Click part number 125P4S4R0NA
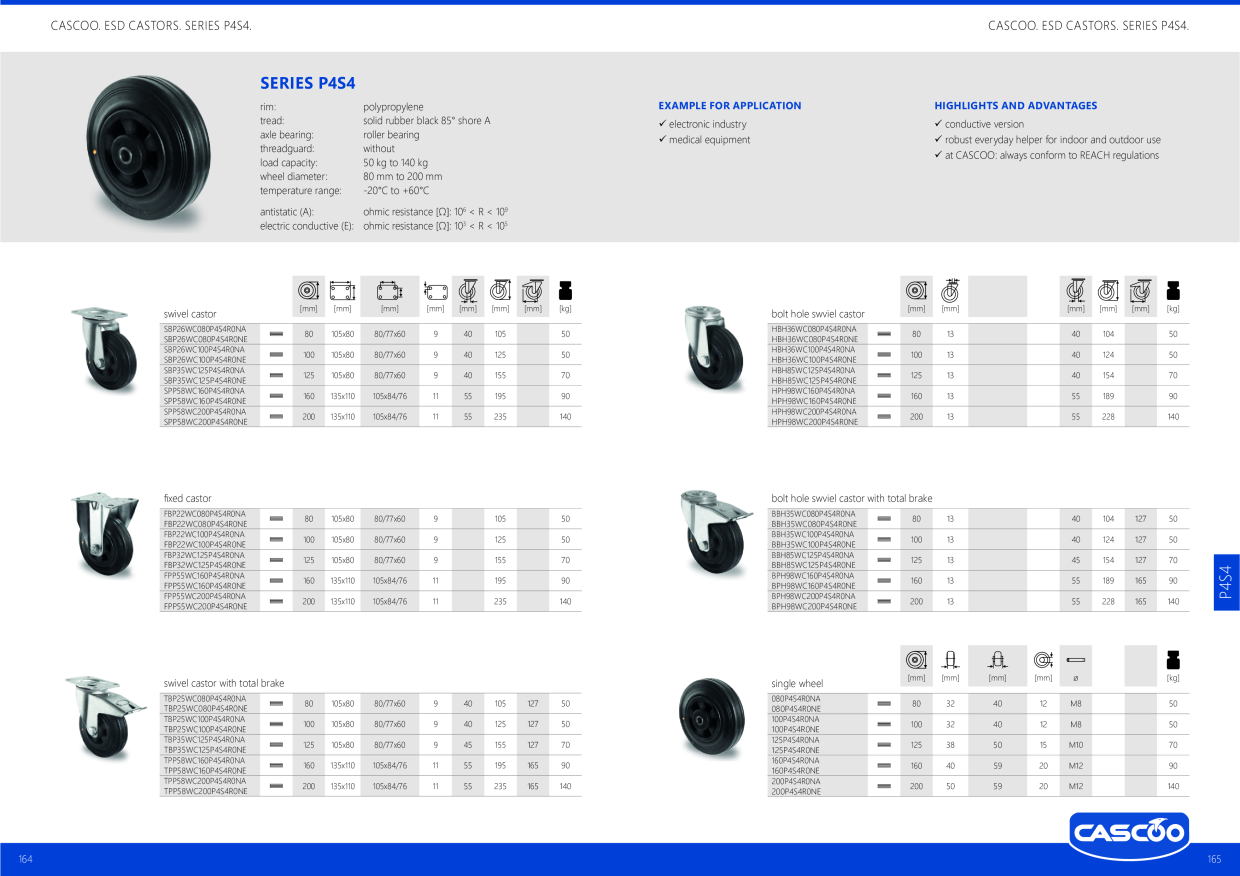The image size is (1240, 876). point(796,740)
